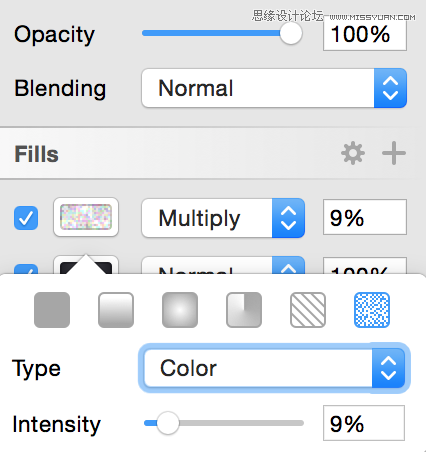426x452 pixels.
Task: Open the second fill's Normal blend dropdown
Action: point(223,265)
